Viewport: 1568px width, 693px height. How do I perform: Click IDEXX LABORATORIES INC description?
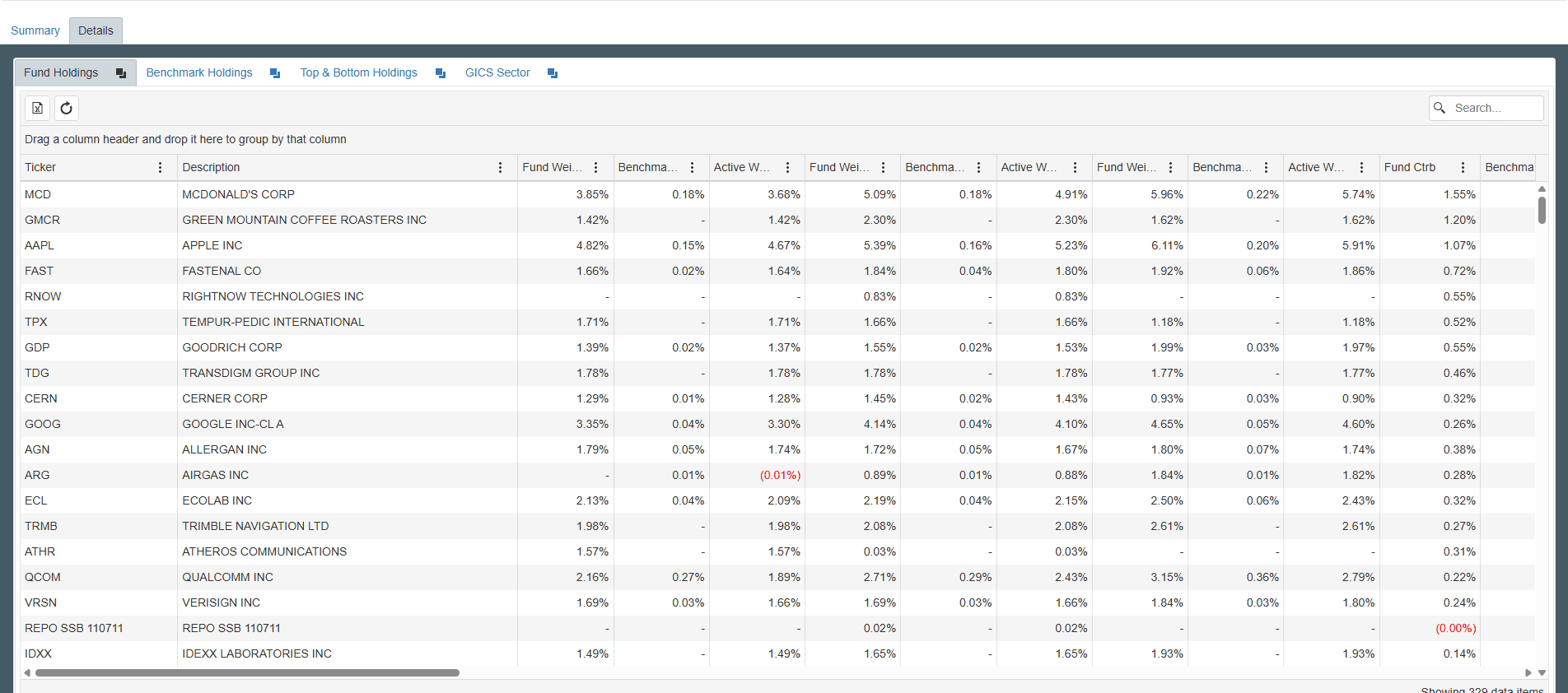point(257,653)
